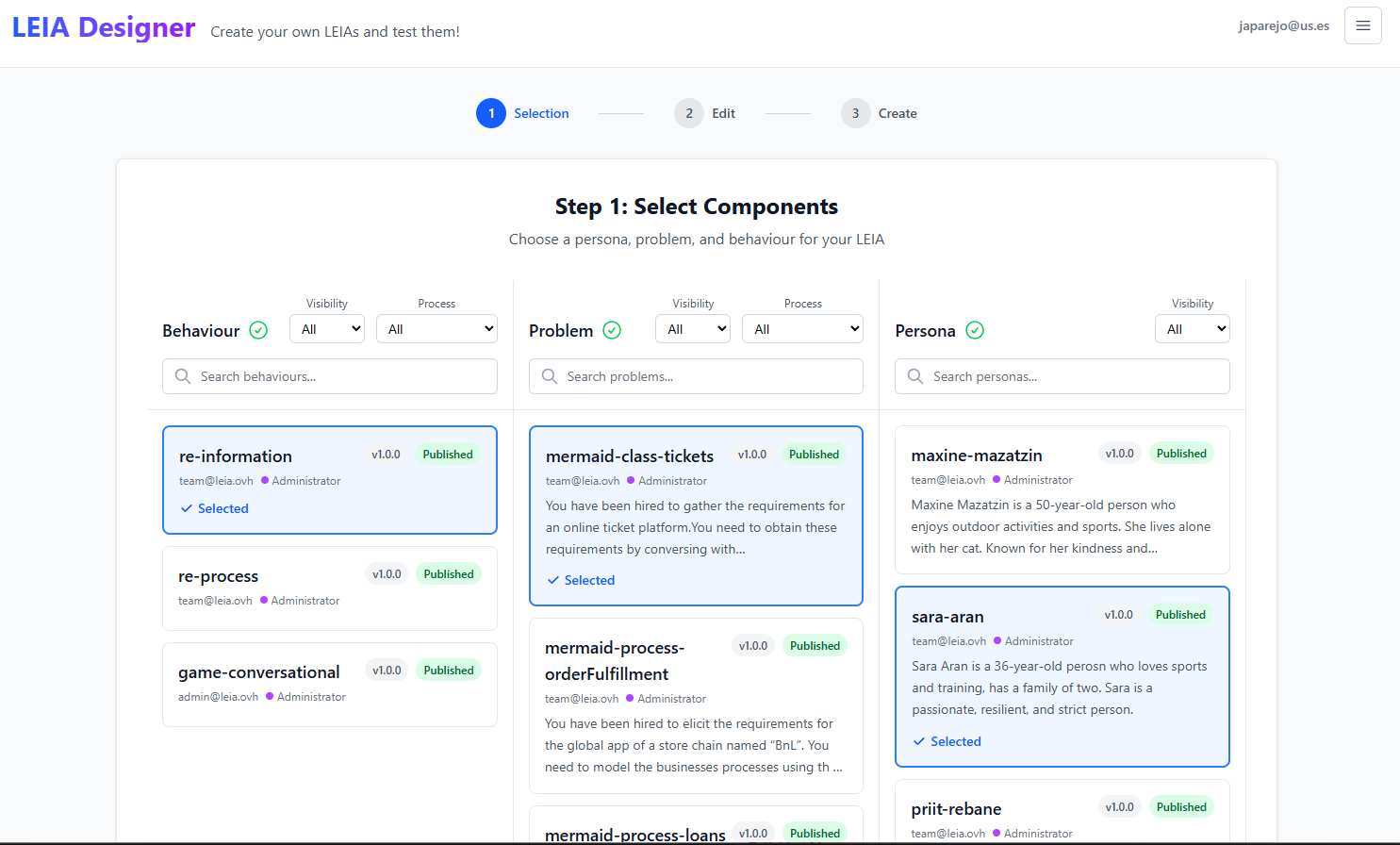Click the LEIA Designer logo
The image size is (1400, 845).
point(104,26)
